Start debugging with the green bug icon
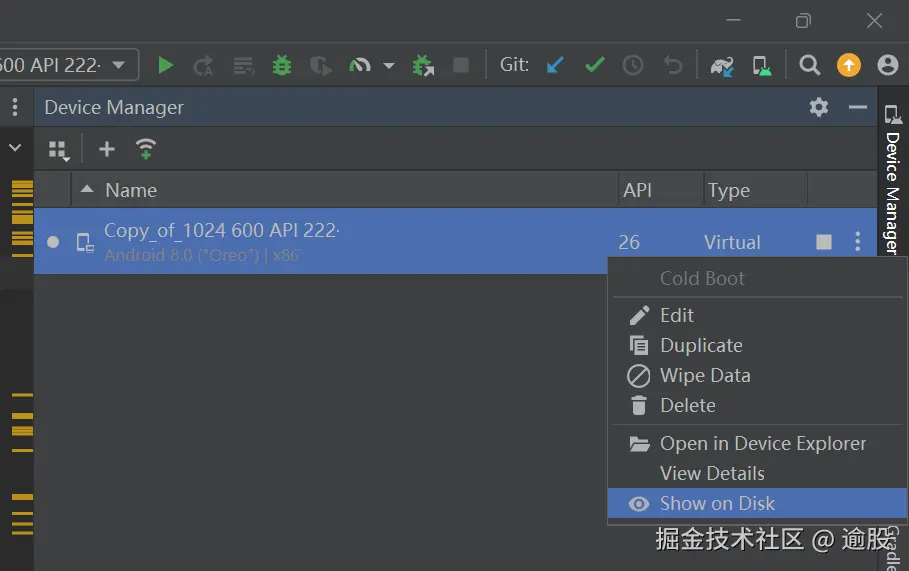This screenshot has height=571, width=909. tap(282, 65)
